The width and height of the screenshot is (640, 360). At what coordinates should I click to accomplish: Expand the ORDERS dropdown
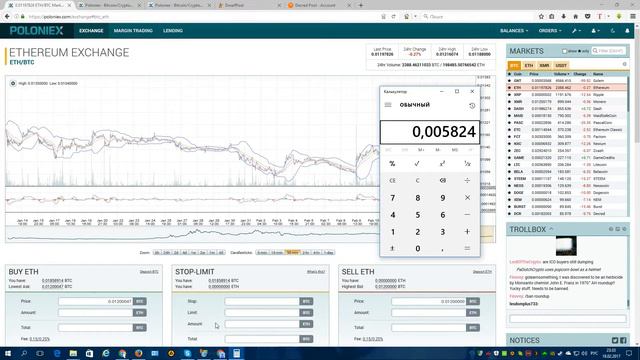click(549, 31)
